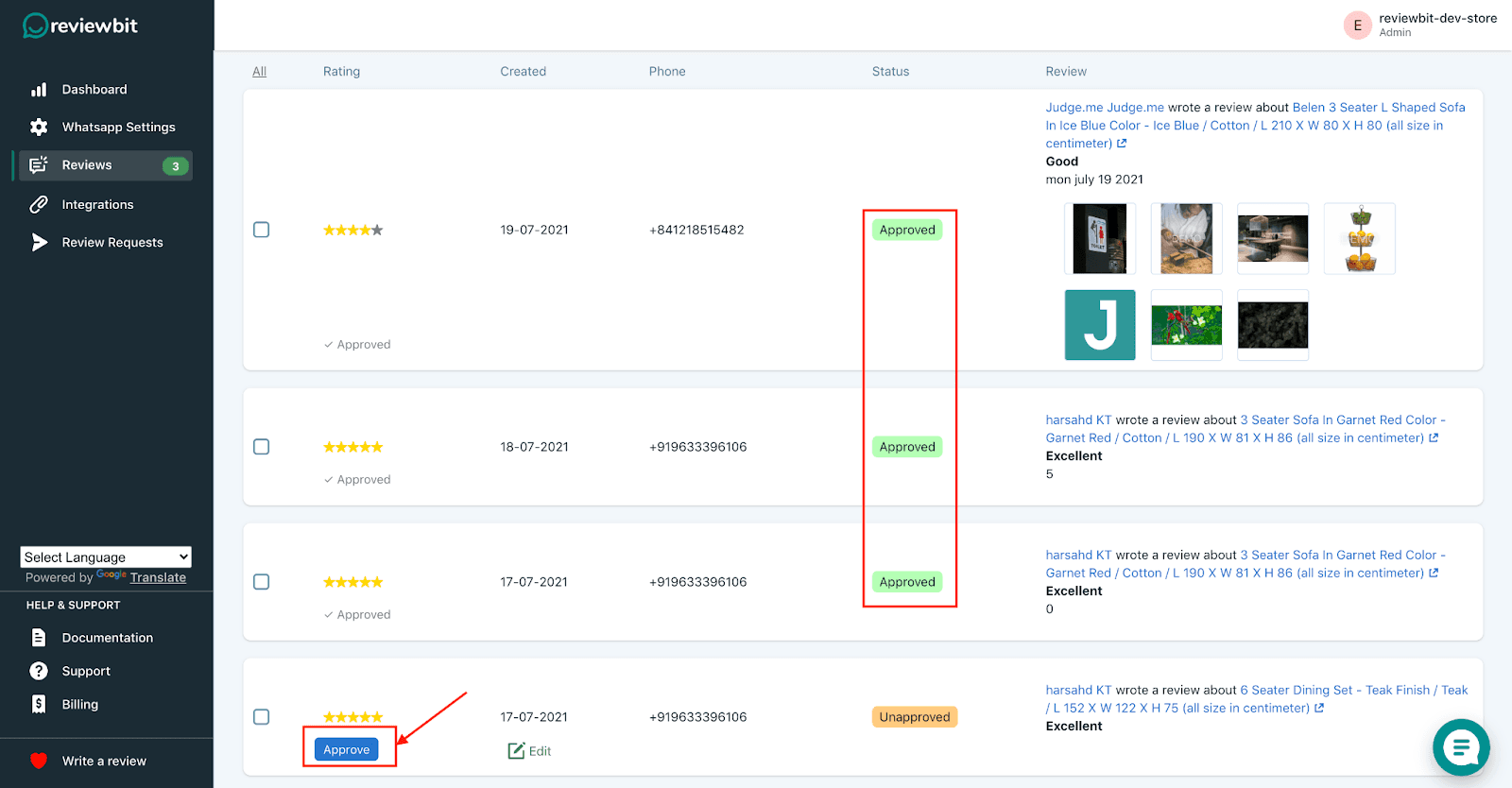Viewport: 1512px width, 788px height.
Task: Edit the unapproved review
Action: 530,751
